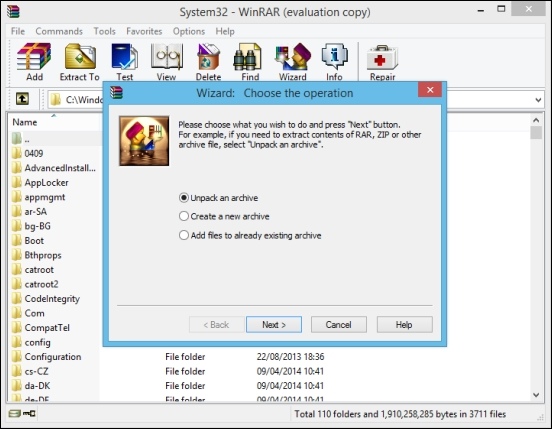Click the Repair toolbar icon
This screenshot has width=552, height=429.
coord(382,62)
